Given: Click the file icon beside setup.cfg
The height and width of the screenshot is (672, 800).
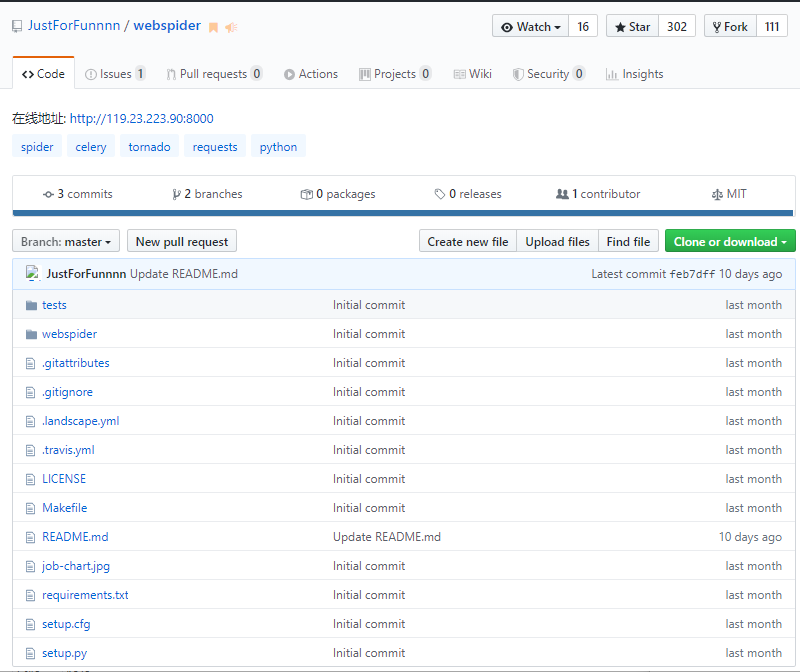Looking at the screenshot, I should tap(31, 624).
